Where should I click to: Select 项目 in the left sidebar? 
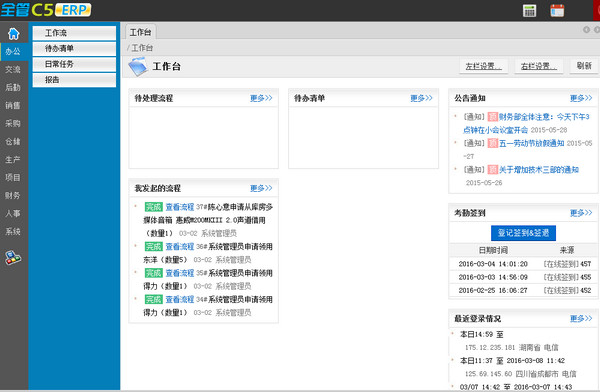pos(13,177)
